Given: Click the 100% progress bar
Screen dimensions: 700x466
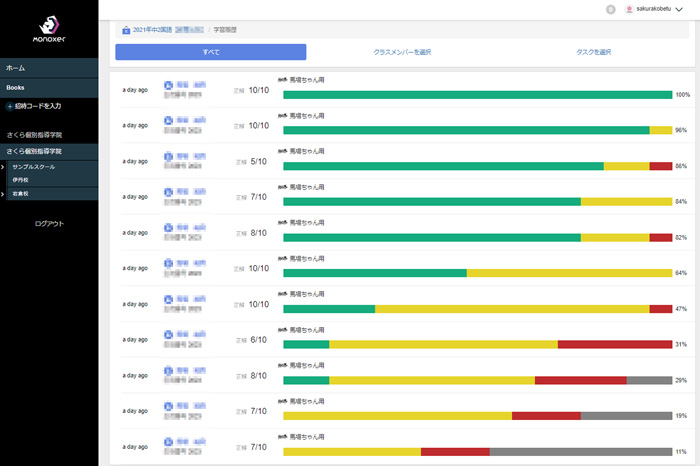Looking at the screenshot, I should click(x=477, y=95).
